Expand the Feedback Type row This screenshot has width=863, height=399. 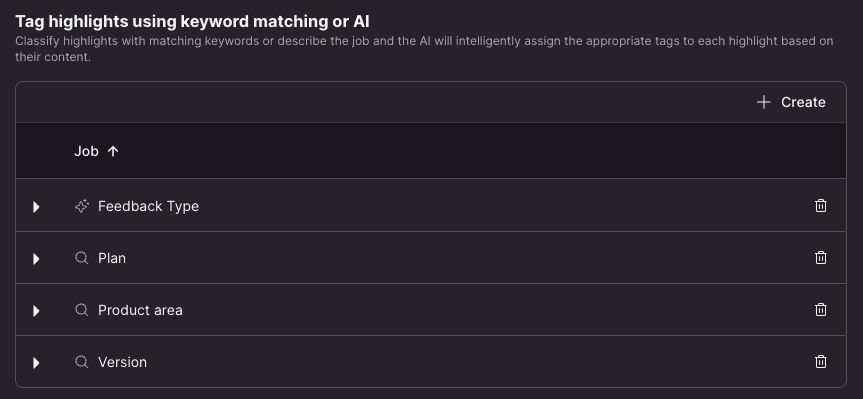(x=36, y=207)
